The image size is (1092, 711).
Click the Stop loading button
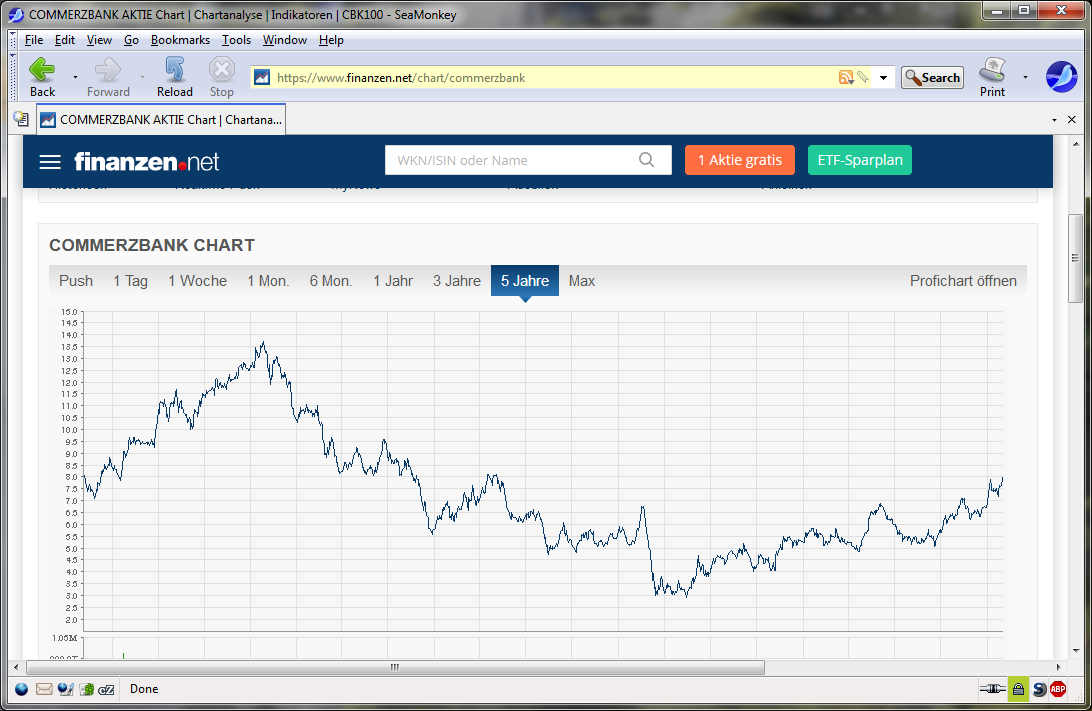point(221,77)
